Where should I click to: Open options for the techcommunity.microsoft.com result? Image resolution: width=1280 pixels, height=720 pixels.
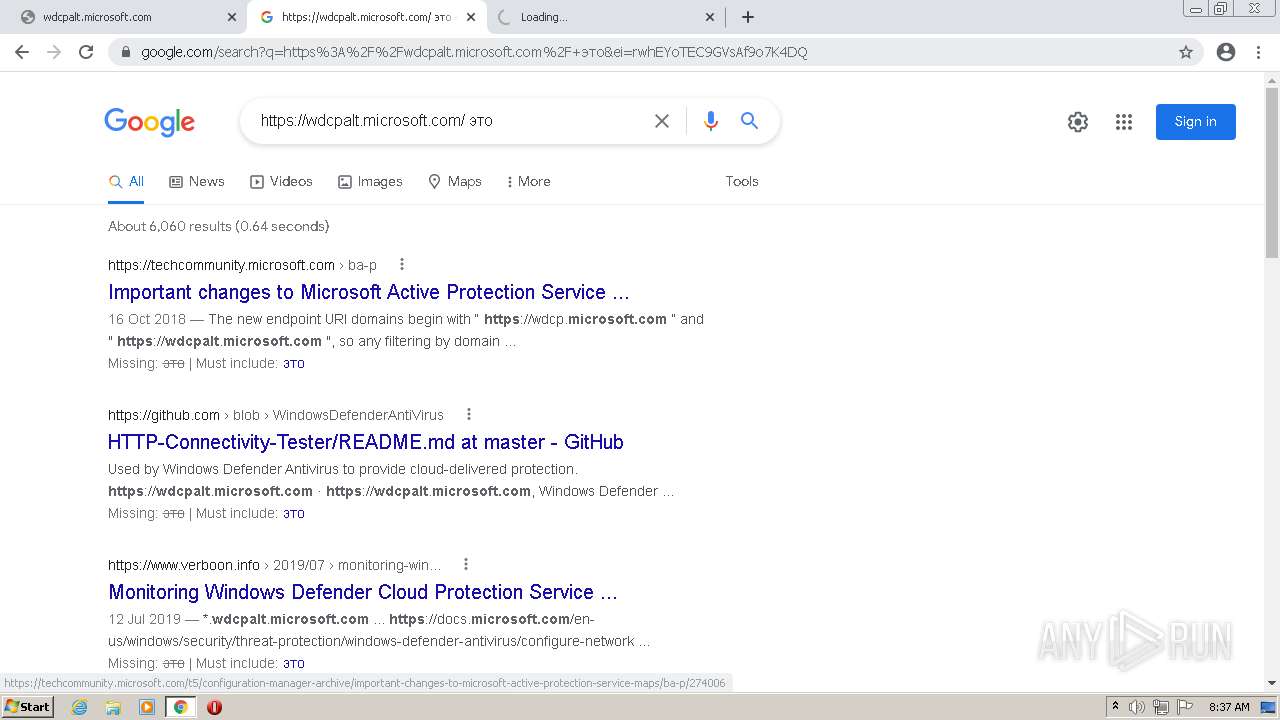tap(402, 264)
